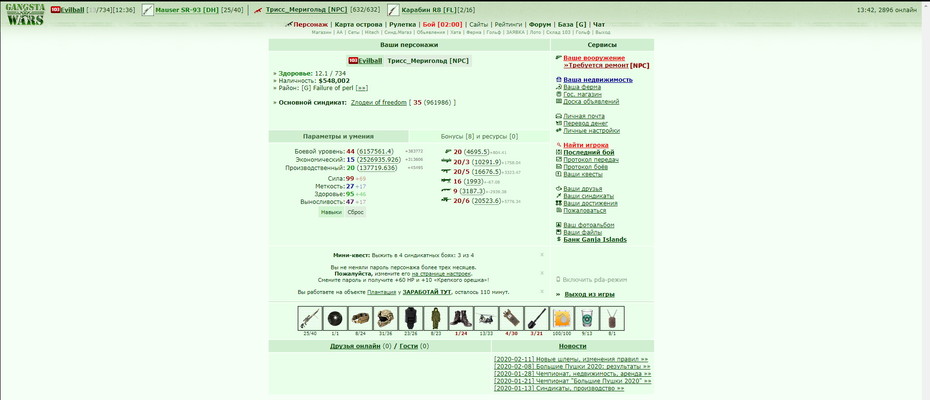Open Магазин in the submenu

point(321,33)
